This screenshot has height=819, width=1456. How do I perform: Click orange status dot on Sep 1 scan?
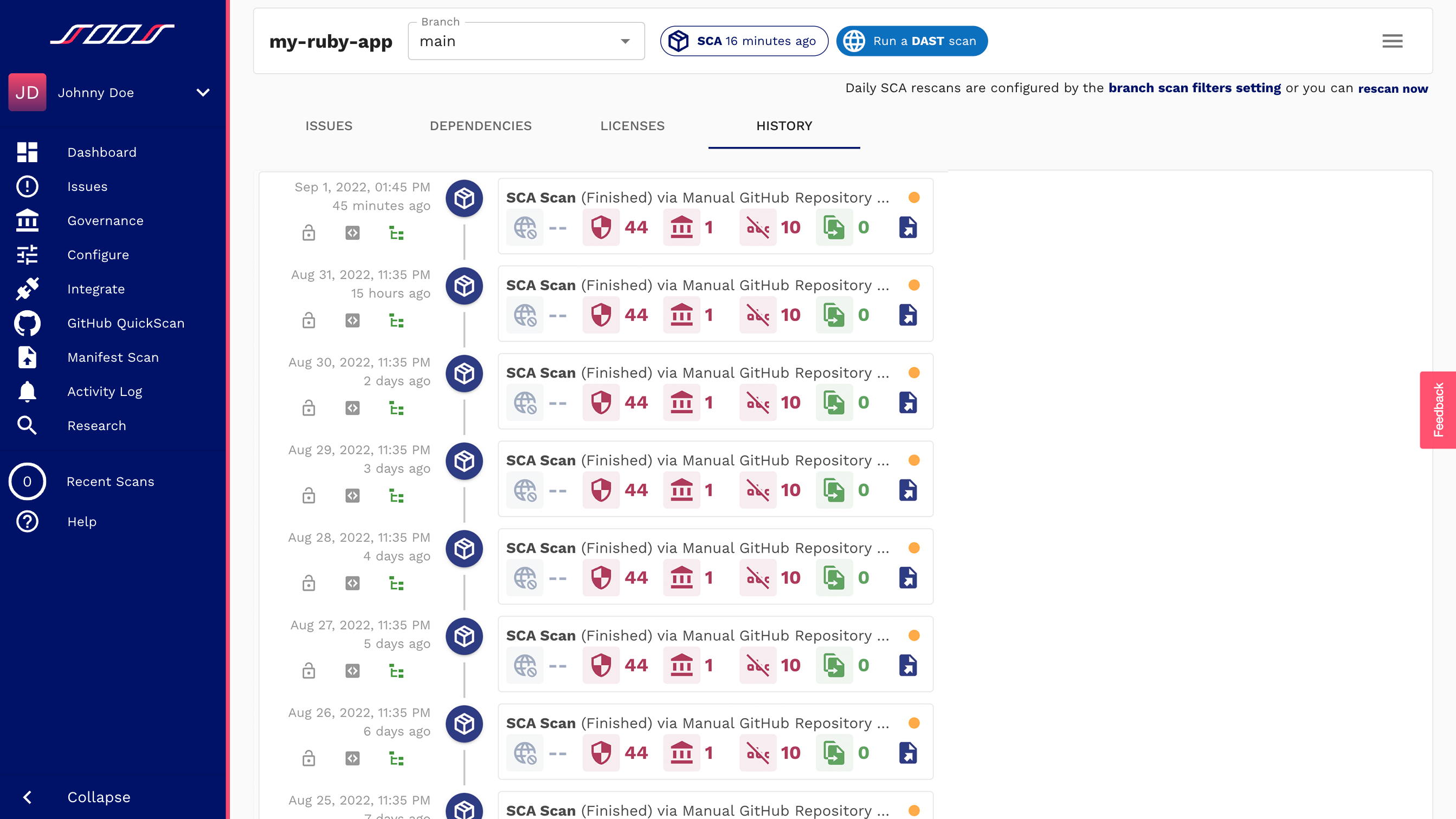pyautogui.click(x=914, y=197)
